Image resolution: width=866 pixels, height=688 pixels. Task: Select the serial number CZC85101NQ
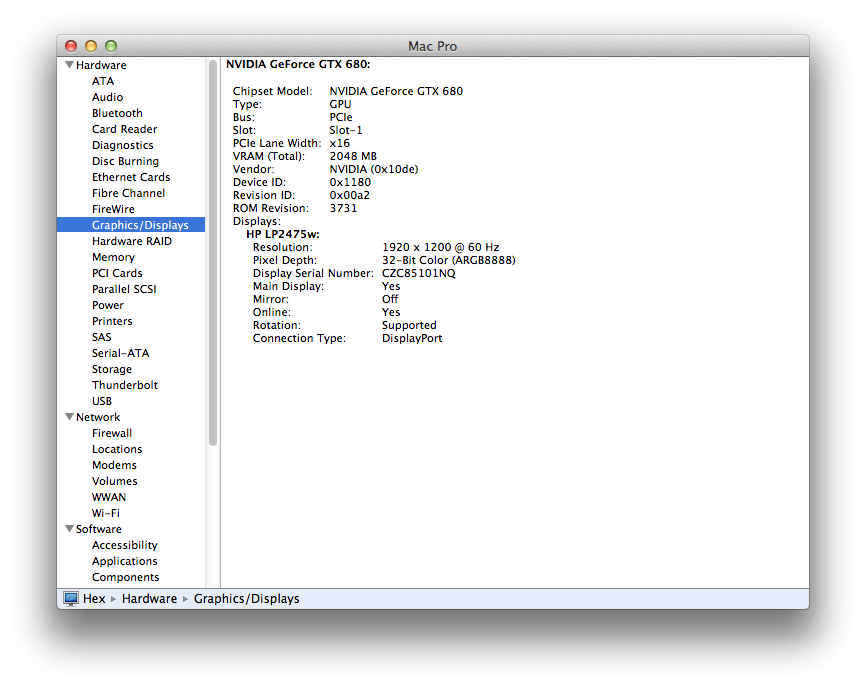[419, 273]
